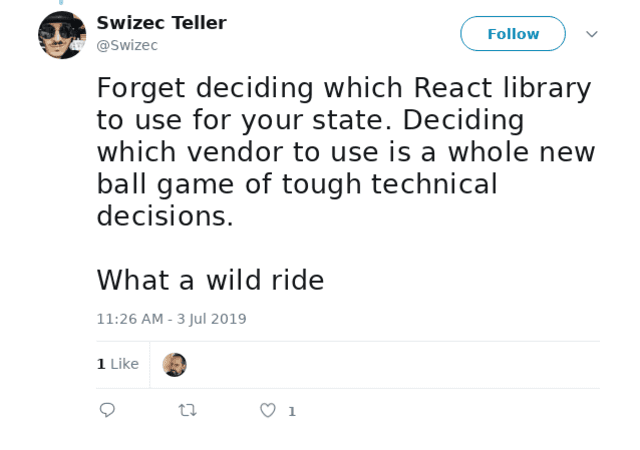This screenshot has width=640, height=450.
Task: Open the 11:26 AM - 3 Jul 2019 timestamp
Action: pyautogui.click(x=171, y=319)
